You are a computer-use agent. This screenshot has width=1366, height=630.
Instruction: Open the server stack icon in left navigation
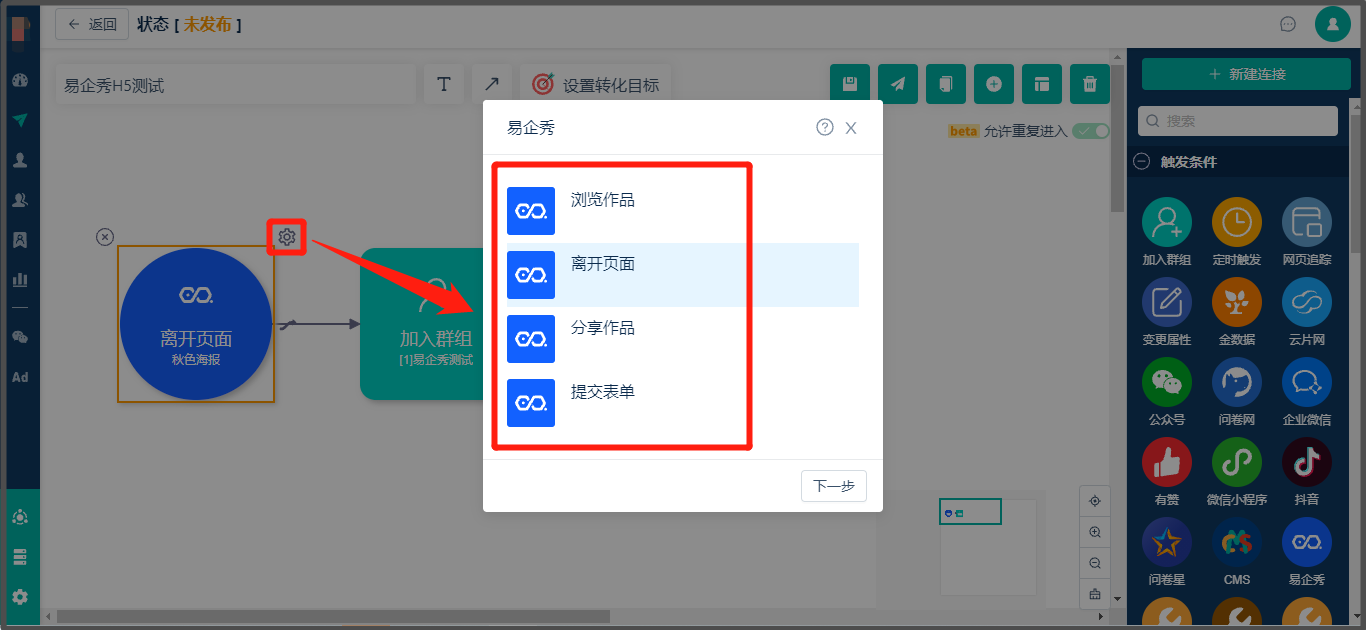click(20, 557)
